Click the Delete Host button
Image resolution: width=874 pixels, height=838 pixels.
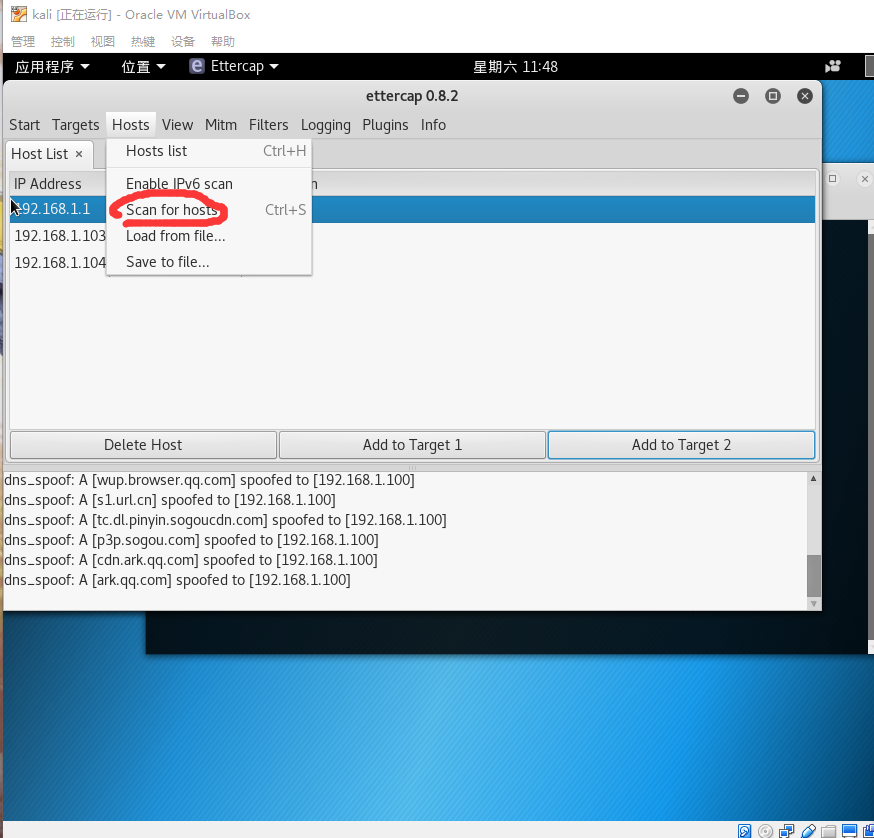[x=143, y=445]
